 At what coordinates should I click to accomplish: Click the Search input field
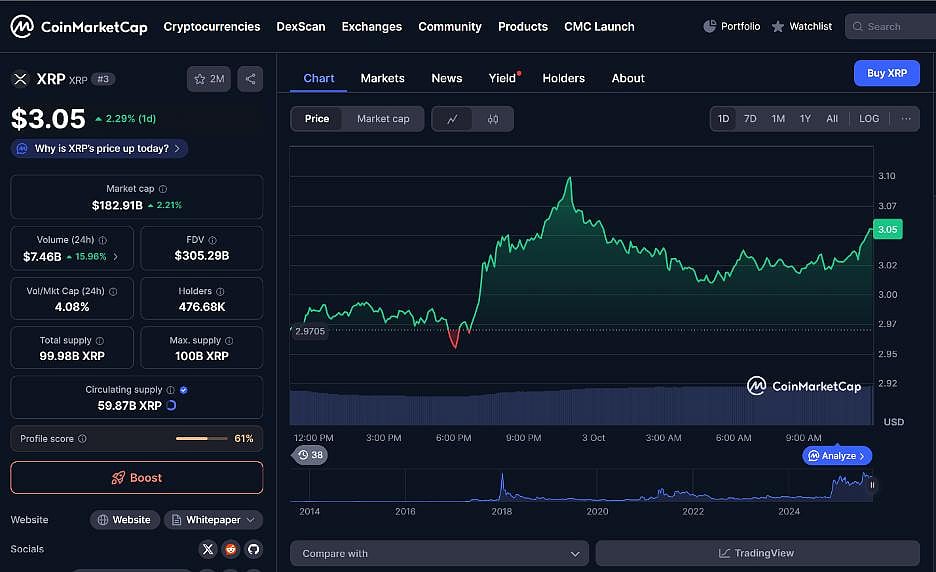890,27
